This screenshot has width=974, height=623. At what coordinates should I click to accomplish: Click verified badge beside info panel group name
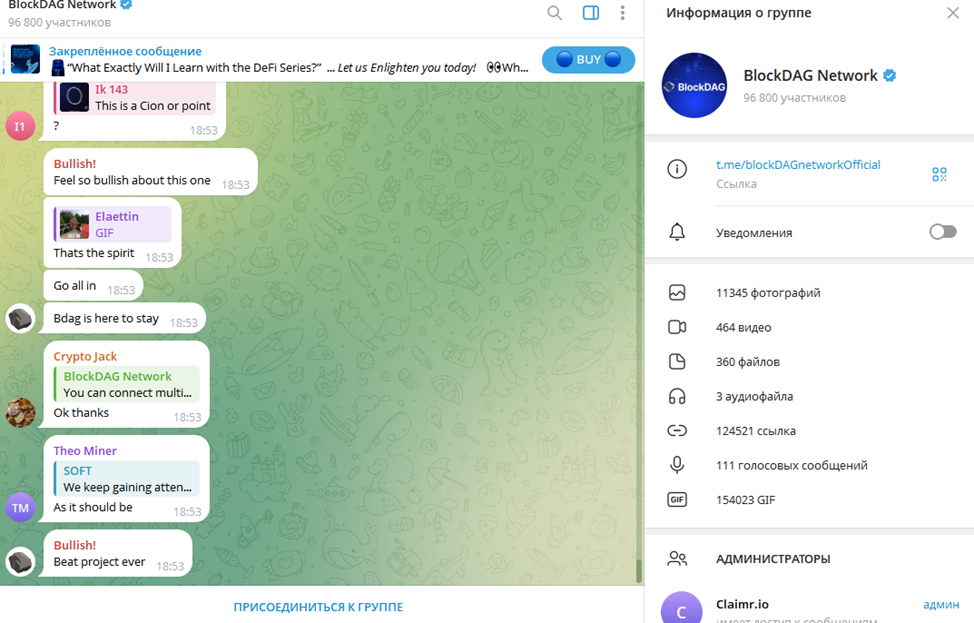tap(890, 76)
